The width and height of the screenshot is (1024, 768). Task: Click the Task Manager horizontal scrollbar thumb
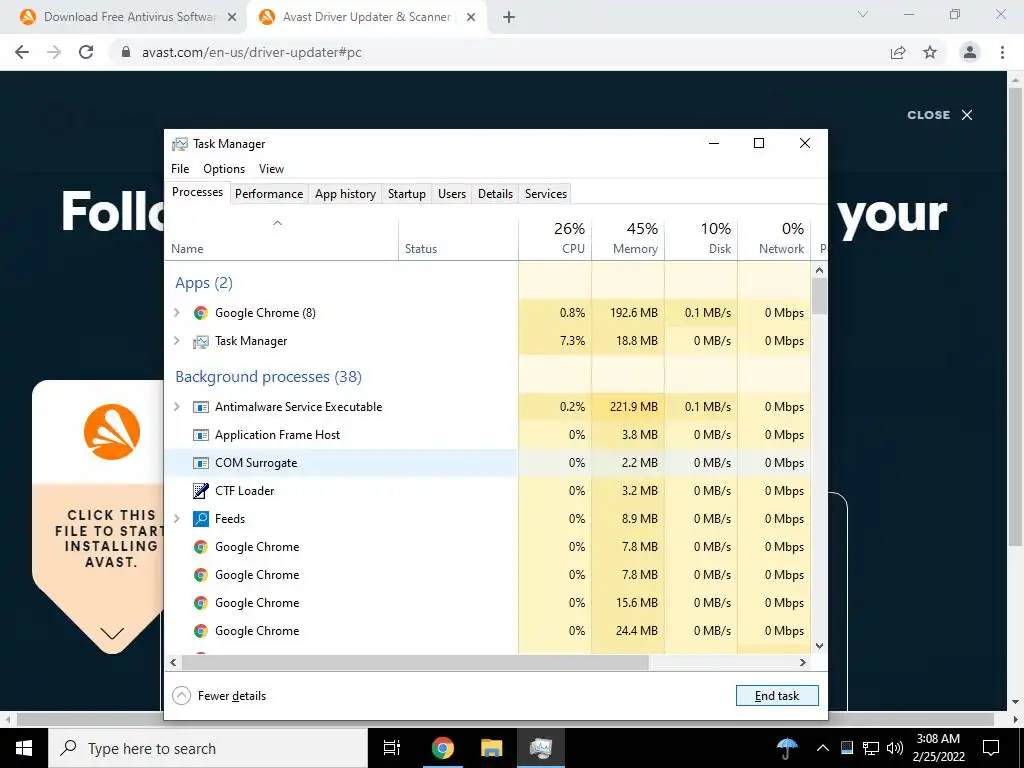coord(415,662)
